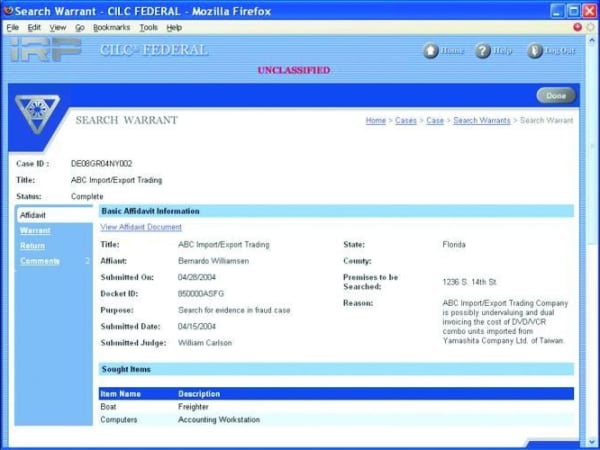Screen dimensions: 600x450
Task: Click the Home icon in header
Action: 431,51
